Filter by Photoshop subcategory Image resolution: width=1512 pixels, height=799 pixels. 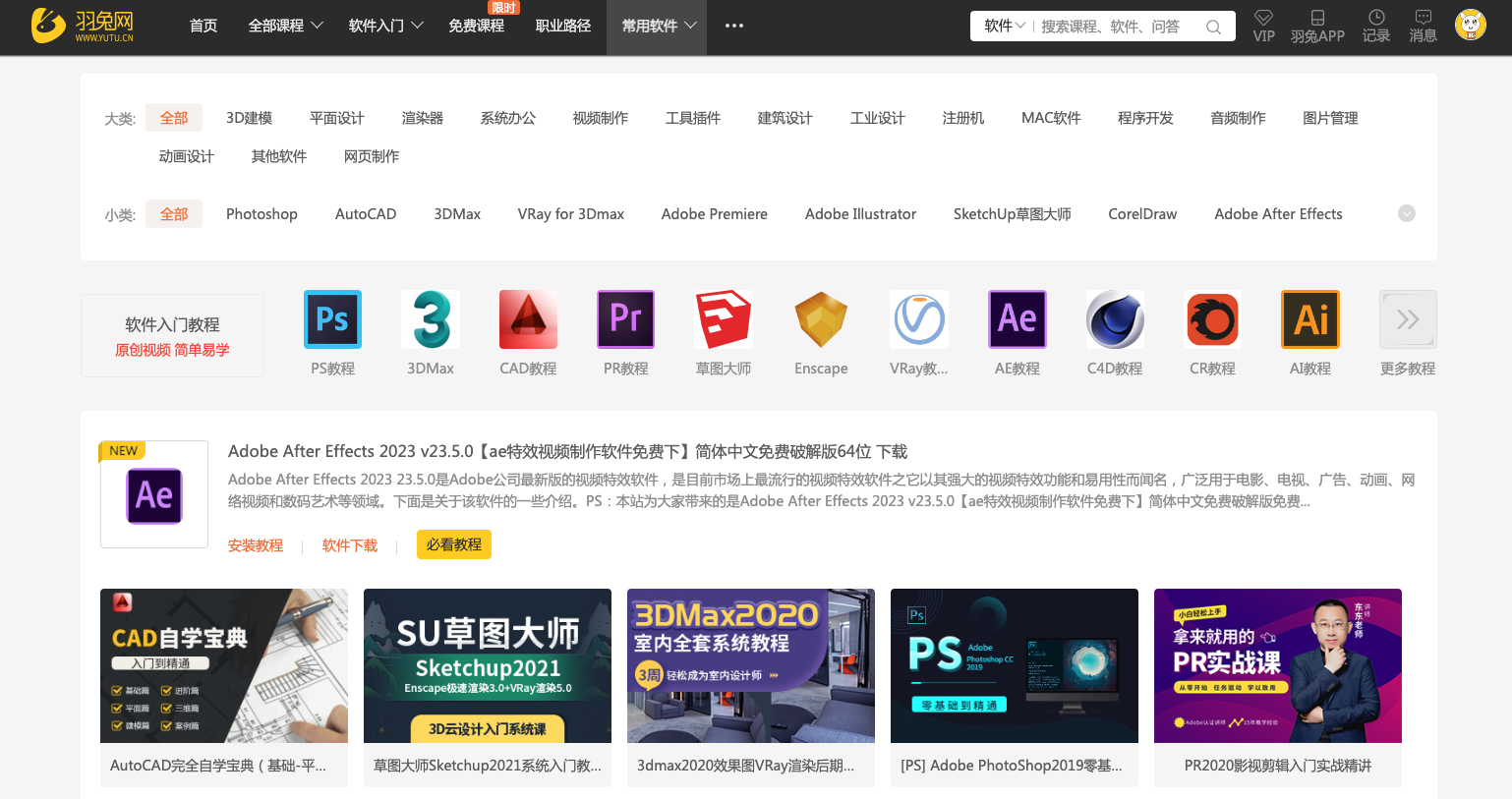[x=262, y=214]
